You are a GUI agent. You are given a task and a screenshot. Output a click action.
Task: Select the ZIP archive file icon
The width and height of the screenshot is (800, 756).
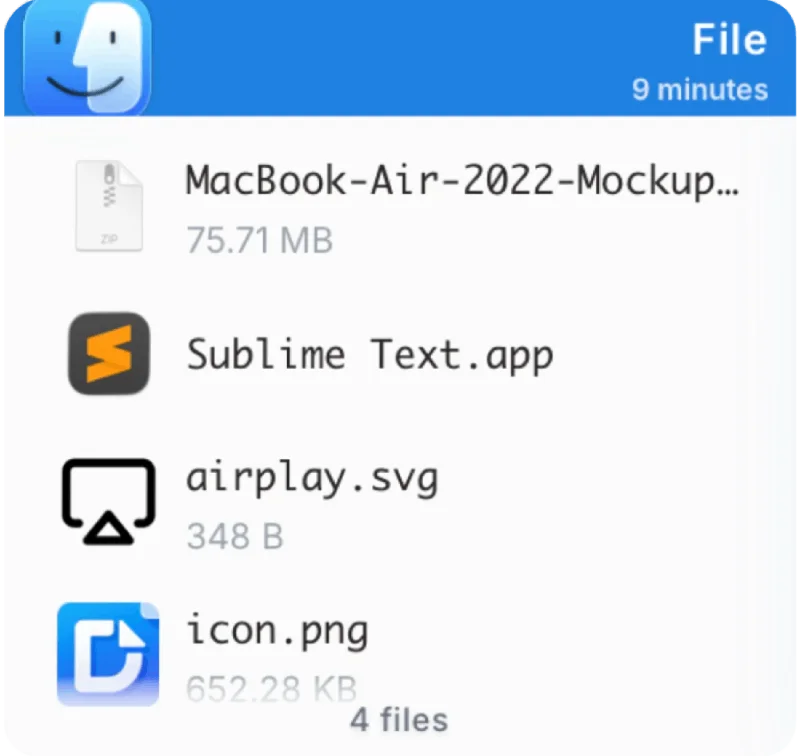pyautogui.click(x=109, y=206)
